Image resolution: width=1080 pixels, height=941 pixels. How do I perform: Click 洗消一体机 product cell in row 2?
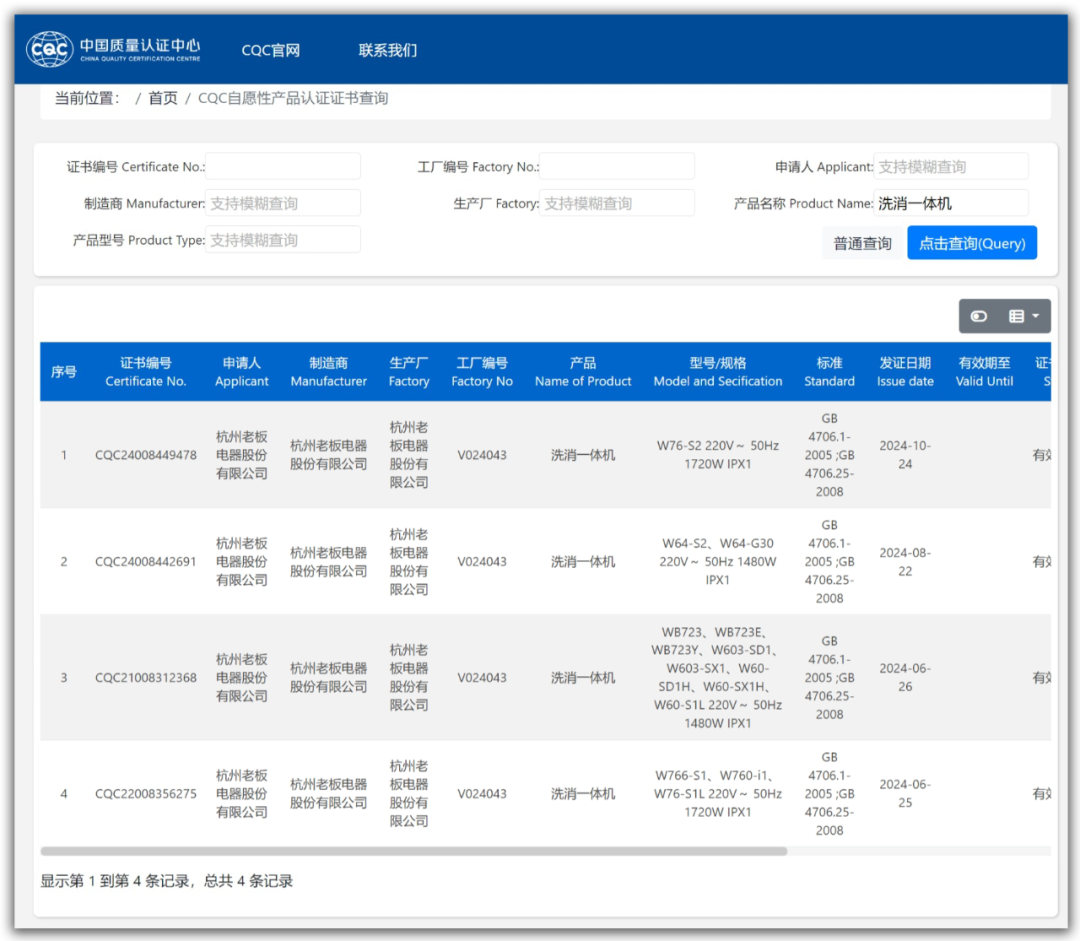(583, 562)
